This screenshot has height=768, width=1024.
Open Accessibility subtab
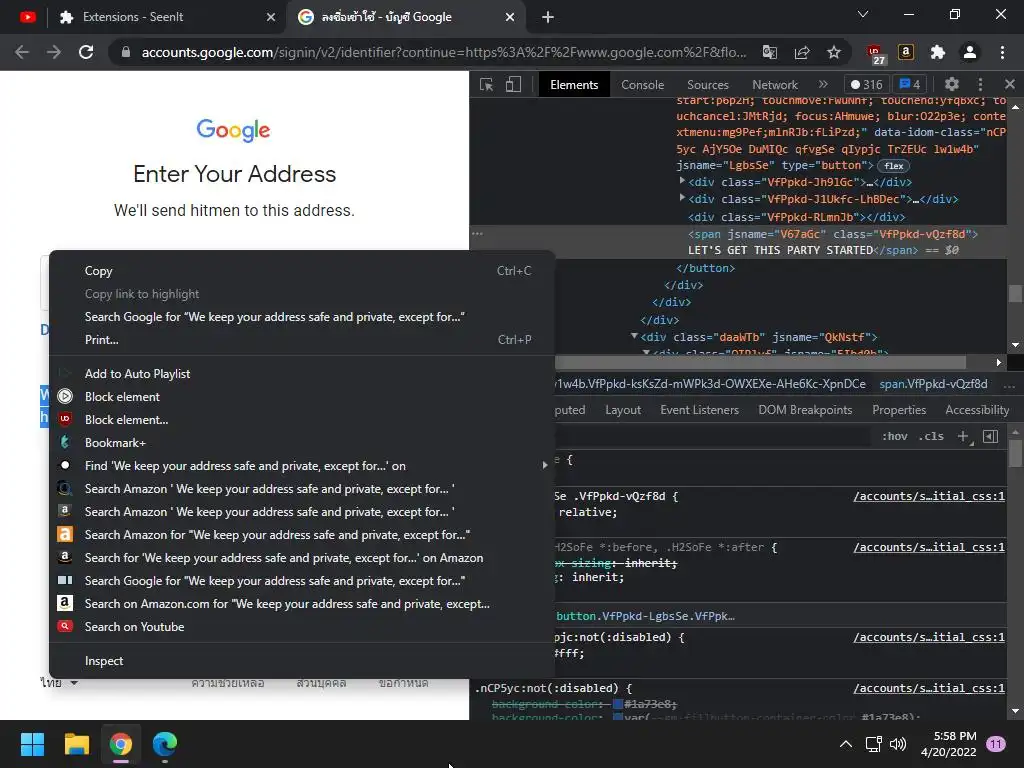click(977, 410)
